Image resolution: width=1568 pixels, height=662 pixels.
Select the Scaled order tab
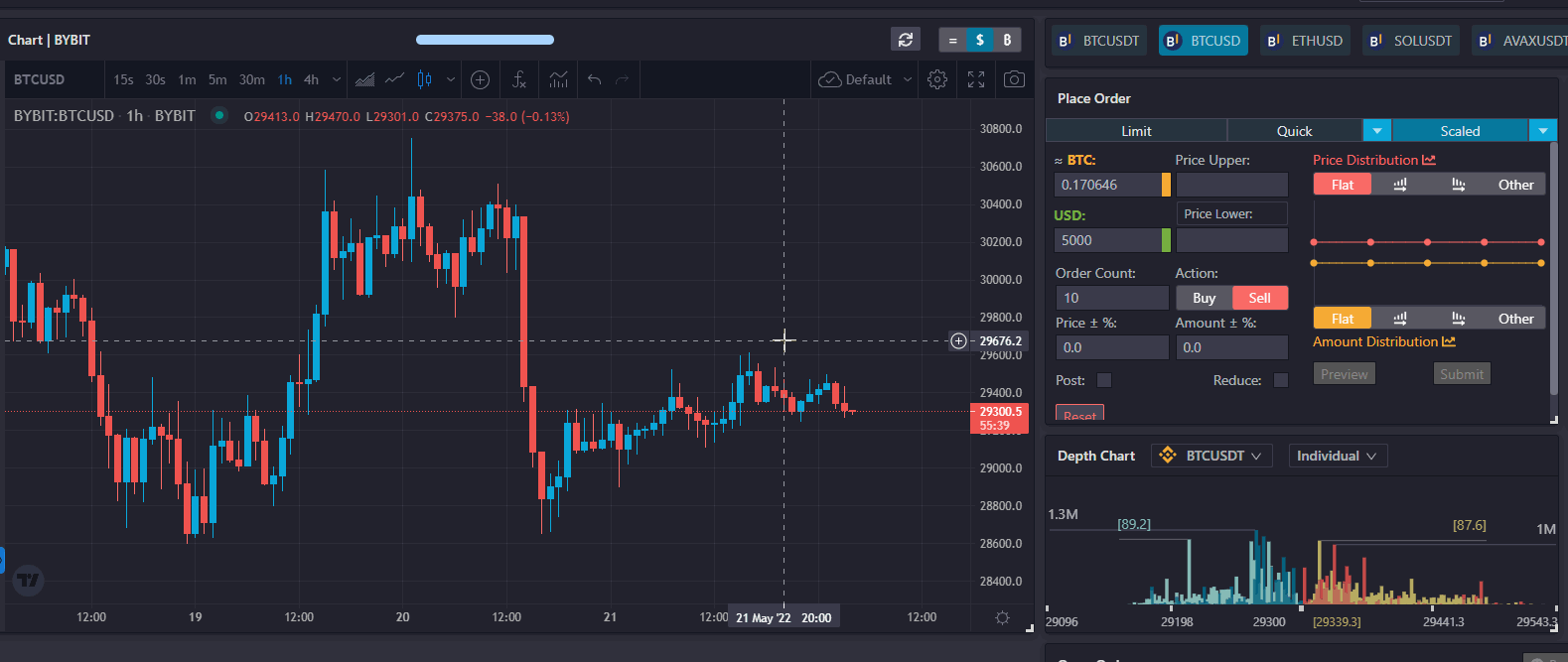pyautogui.click(x=1460, y=131)
